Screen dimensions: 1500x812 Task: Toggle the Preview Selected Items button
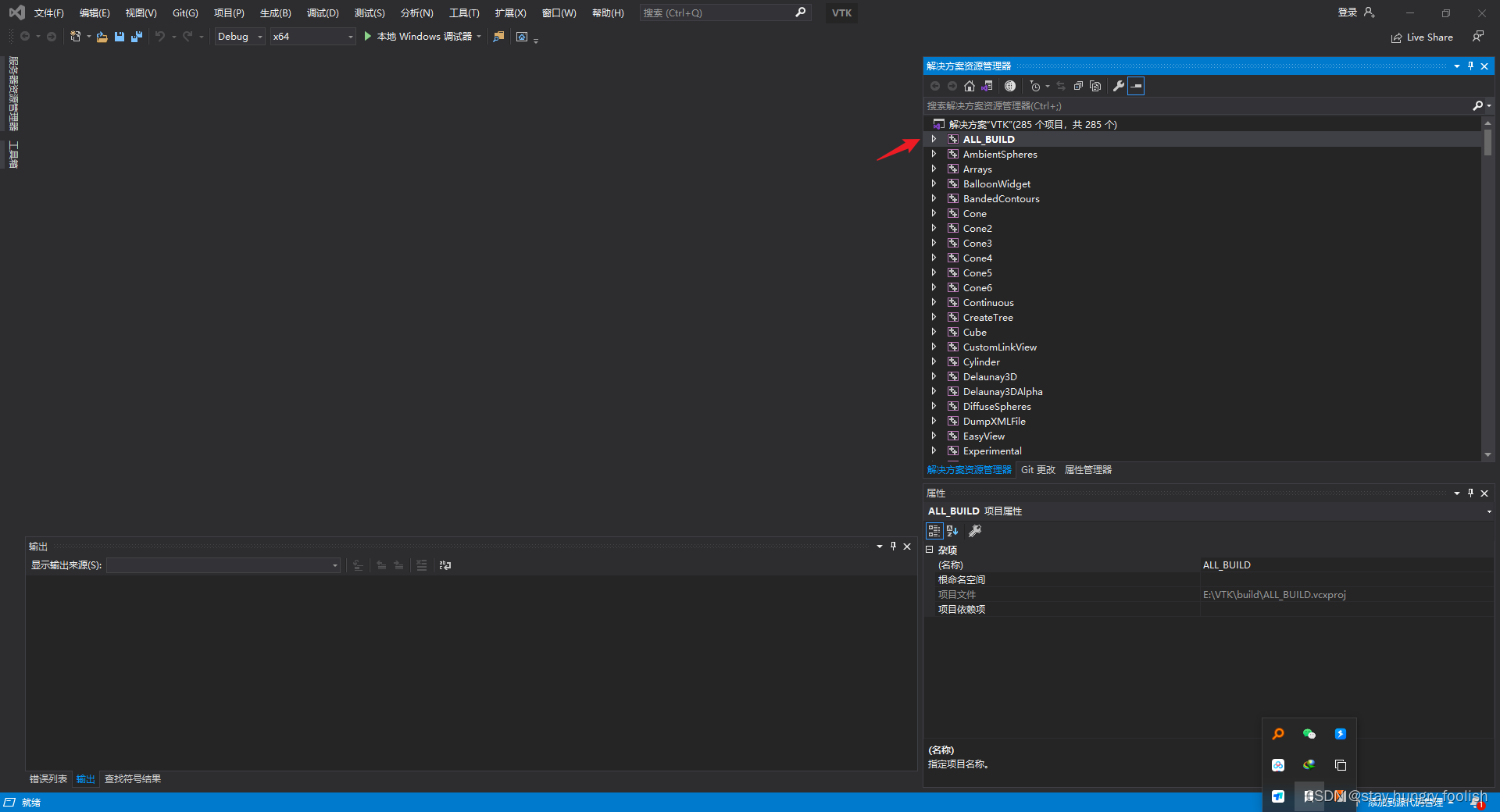1137,86
